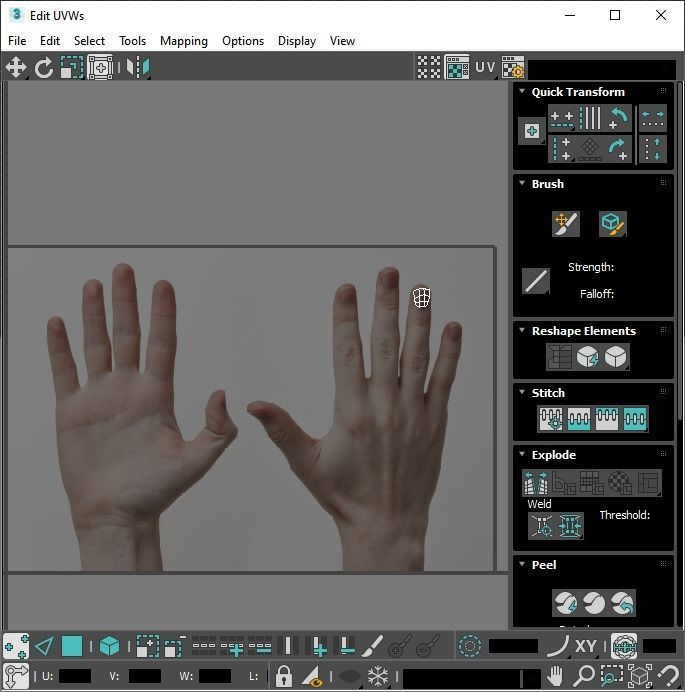685x692 pixels.
Task: Enable Vertex sub-object mode
Action: click(16, 647)
